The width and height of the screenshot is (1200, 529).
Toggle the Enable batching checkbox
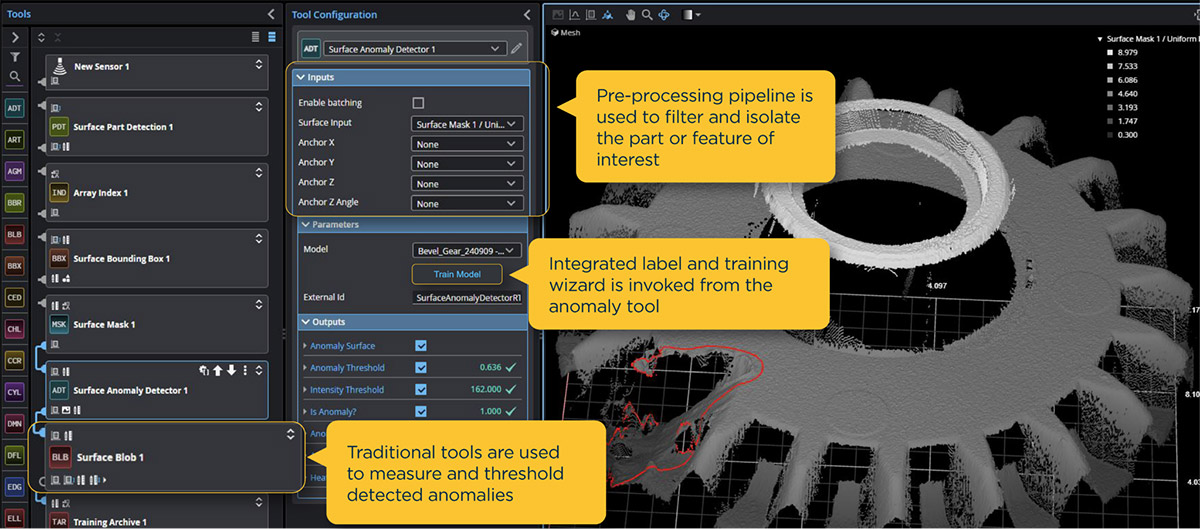(418, 103)
